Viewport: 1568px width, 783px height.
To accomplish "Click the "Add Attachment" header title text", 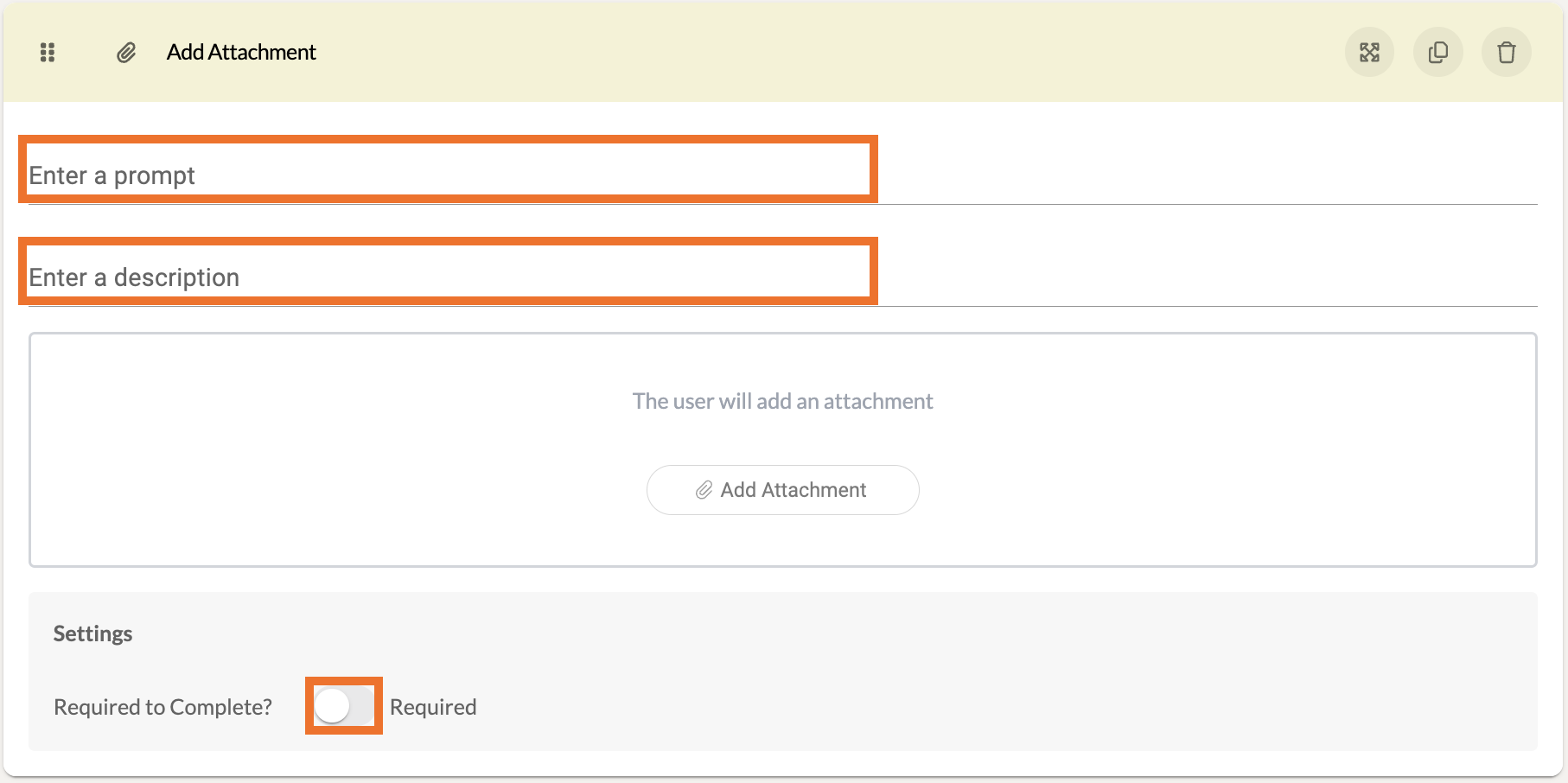I will [241, 53].
